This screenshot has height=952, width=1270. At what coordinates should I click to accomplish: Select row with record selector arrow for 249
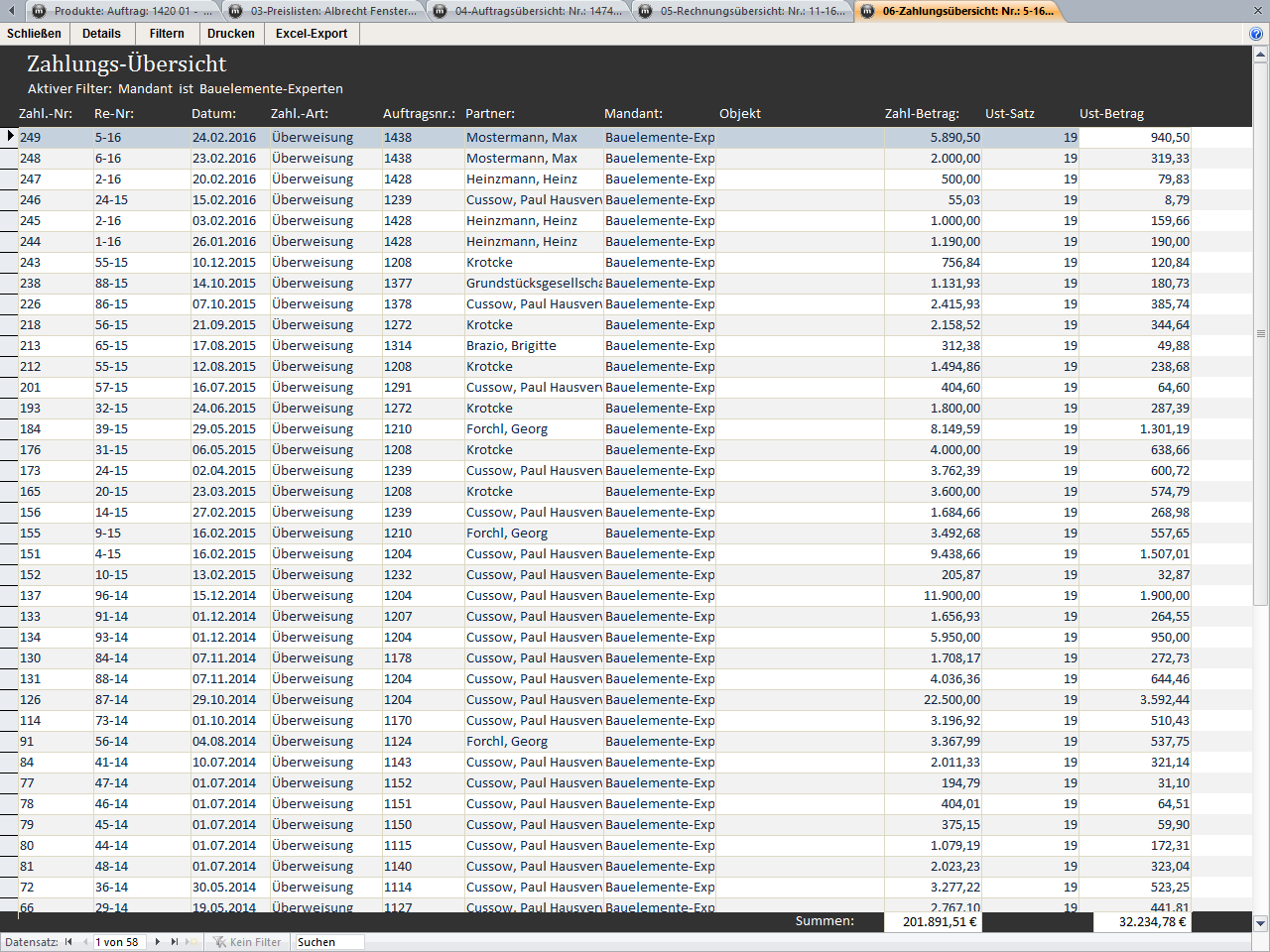10,137
